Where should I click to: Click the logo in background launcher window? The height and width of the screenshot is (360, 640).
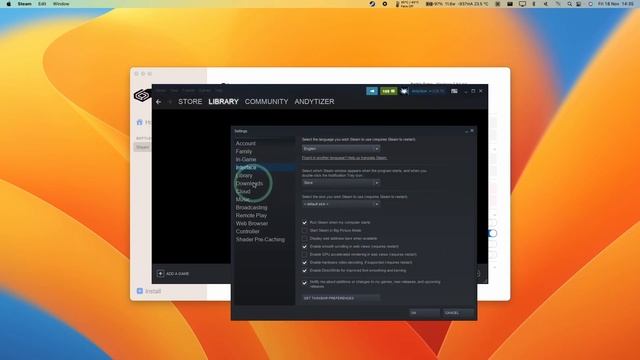142,96
